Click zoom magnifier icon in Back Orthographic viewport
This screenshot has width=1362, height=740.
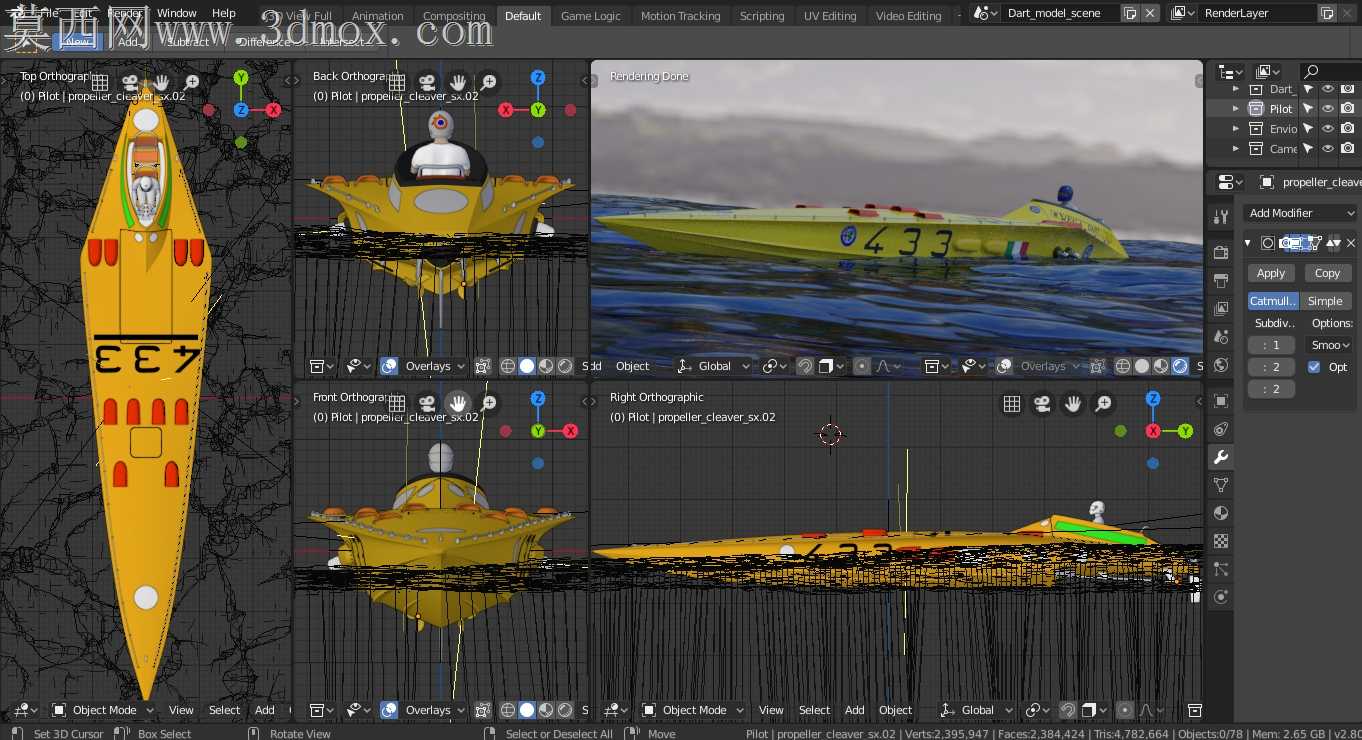[x=488, y=82]
